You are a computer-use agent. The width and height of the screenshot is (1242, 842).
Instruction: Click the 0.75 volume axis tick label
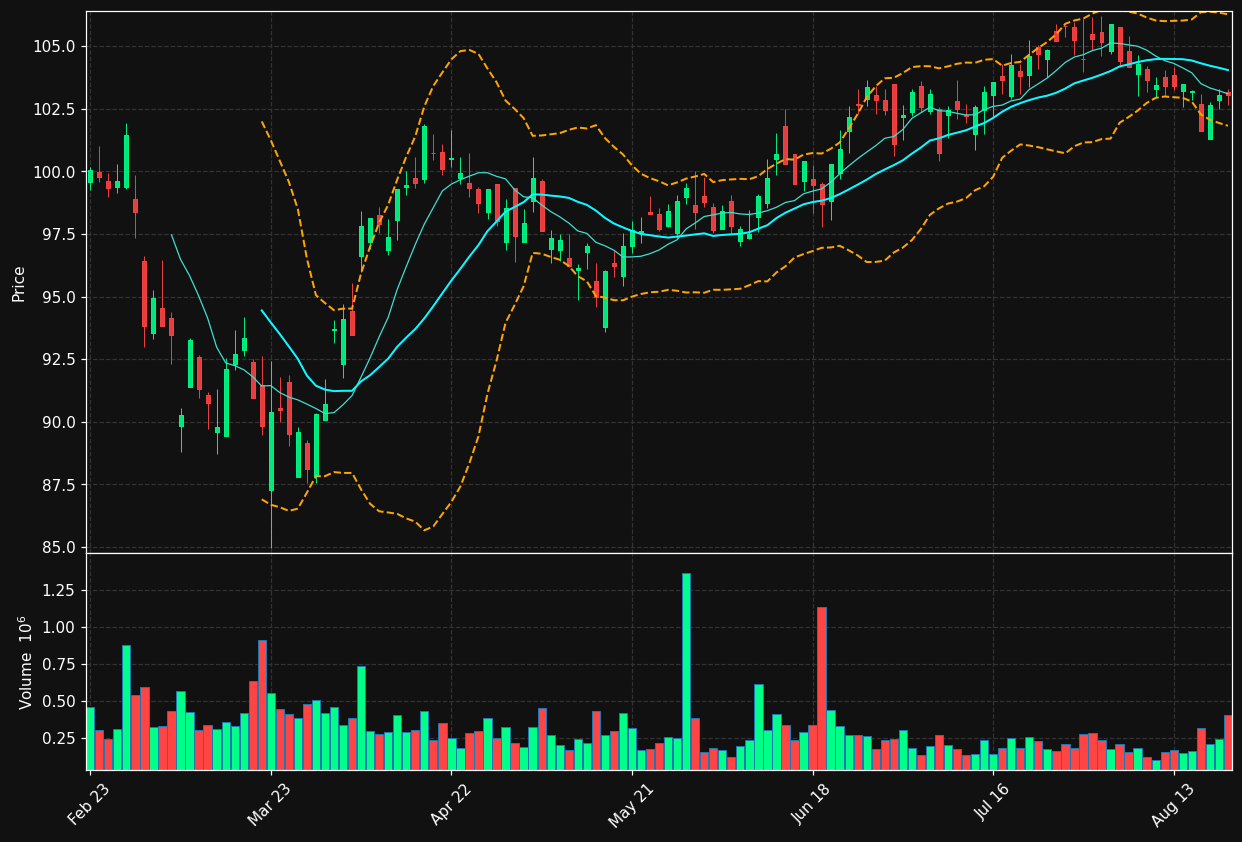point(60,664)
